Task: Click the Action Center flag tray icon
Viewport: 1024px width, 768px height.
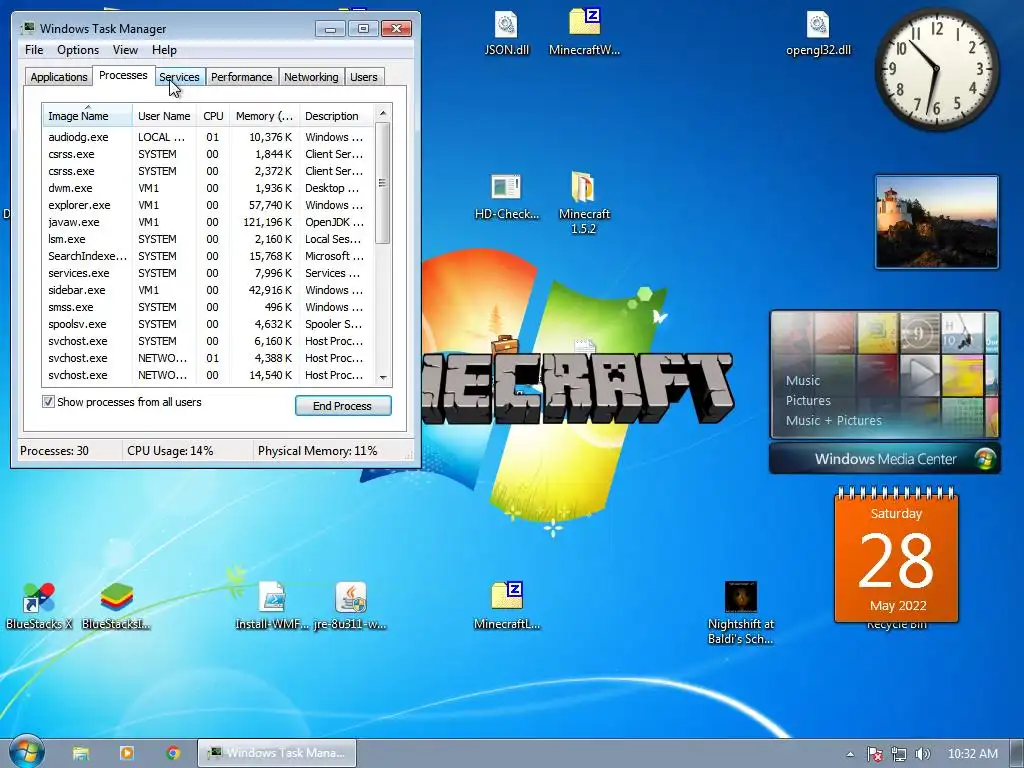Action: click(874, 754)
